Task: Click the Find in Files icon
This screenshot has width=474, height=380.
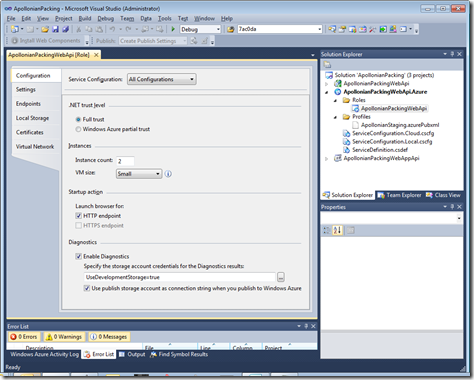Action: (230, 29)
